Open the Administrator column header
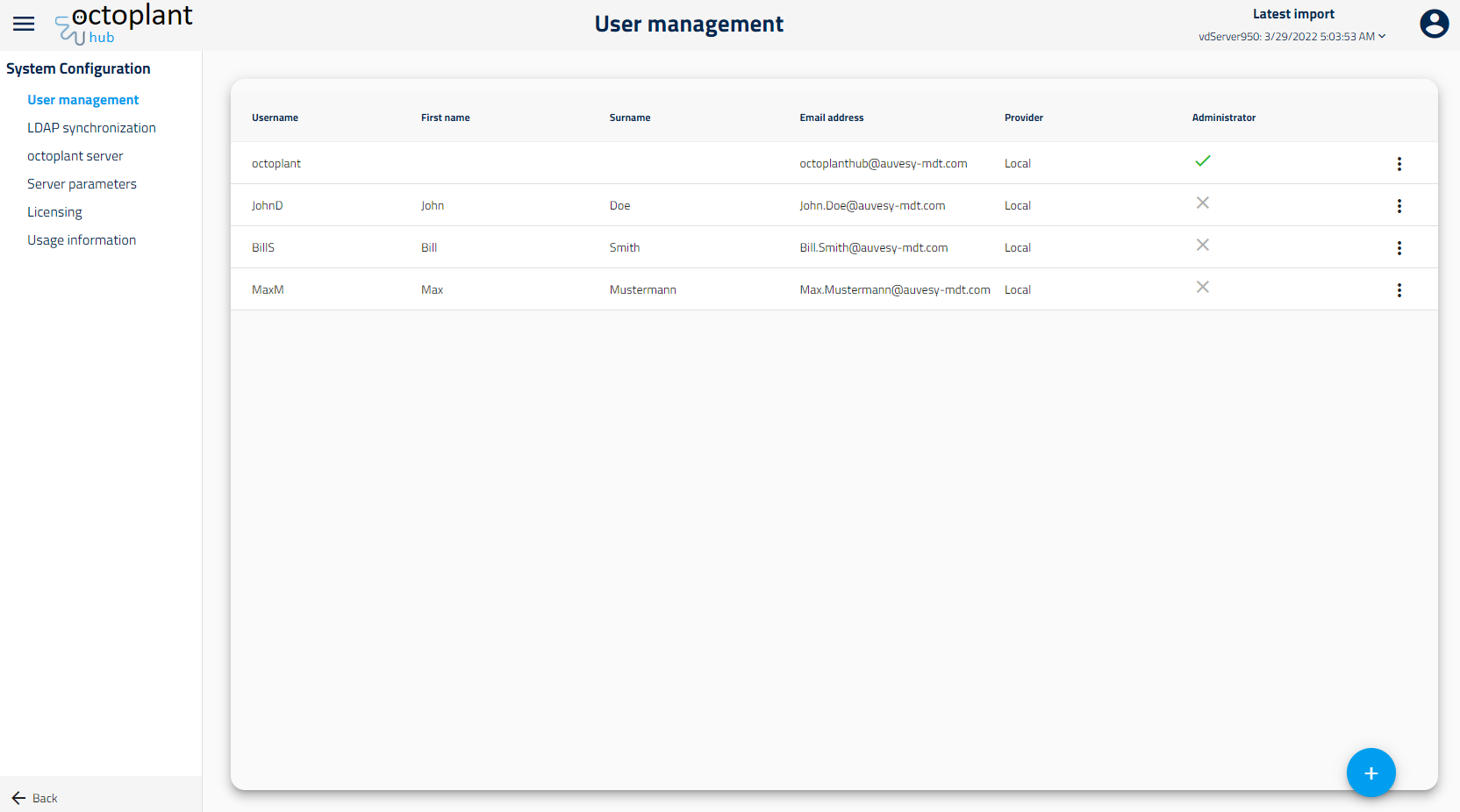The width and height of the screenshot is (1460, 812). click(x=1223, y=117)
